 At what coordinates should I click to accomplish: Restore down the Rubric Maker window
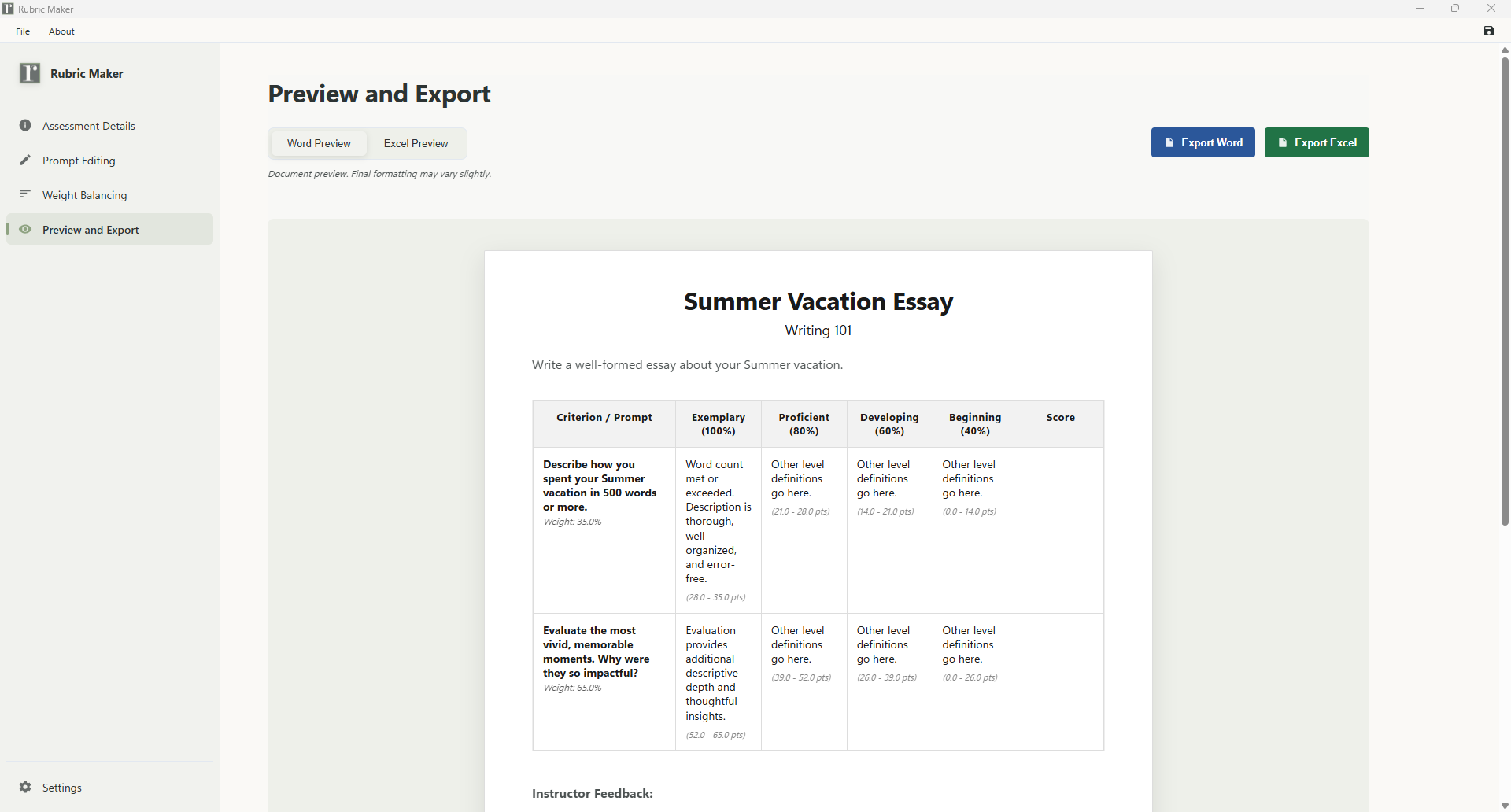(1455, 9)
